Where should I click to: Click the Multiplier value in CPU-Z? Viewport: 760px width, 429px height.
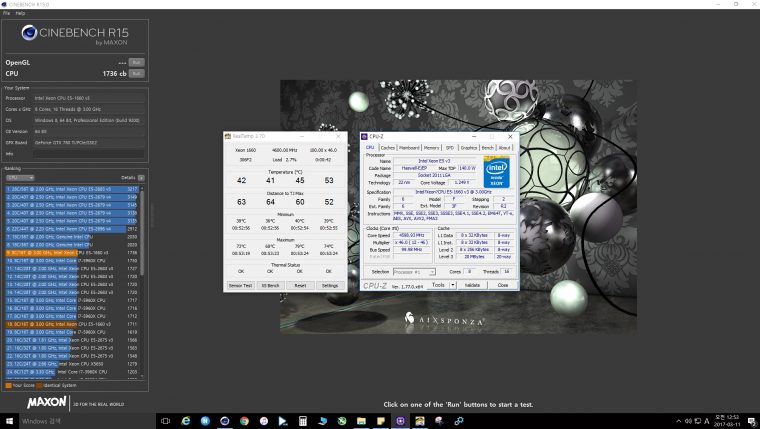(412, 242)
